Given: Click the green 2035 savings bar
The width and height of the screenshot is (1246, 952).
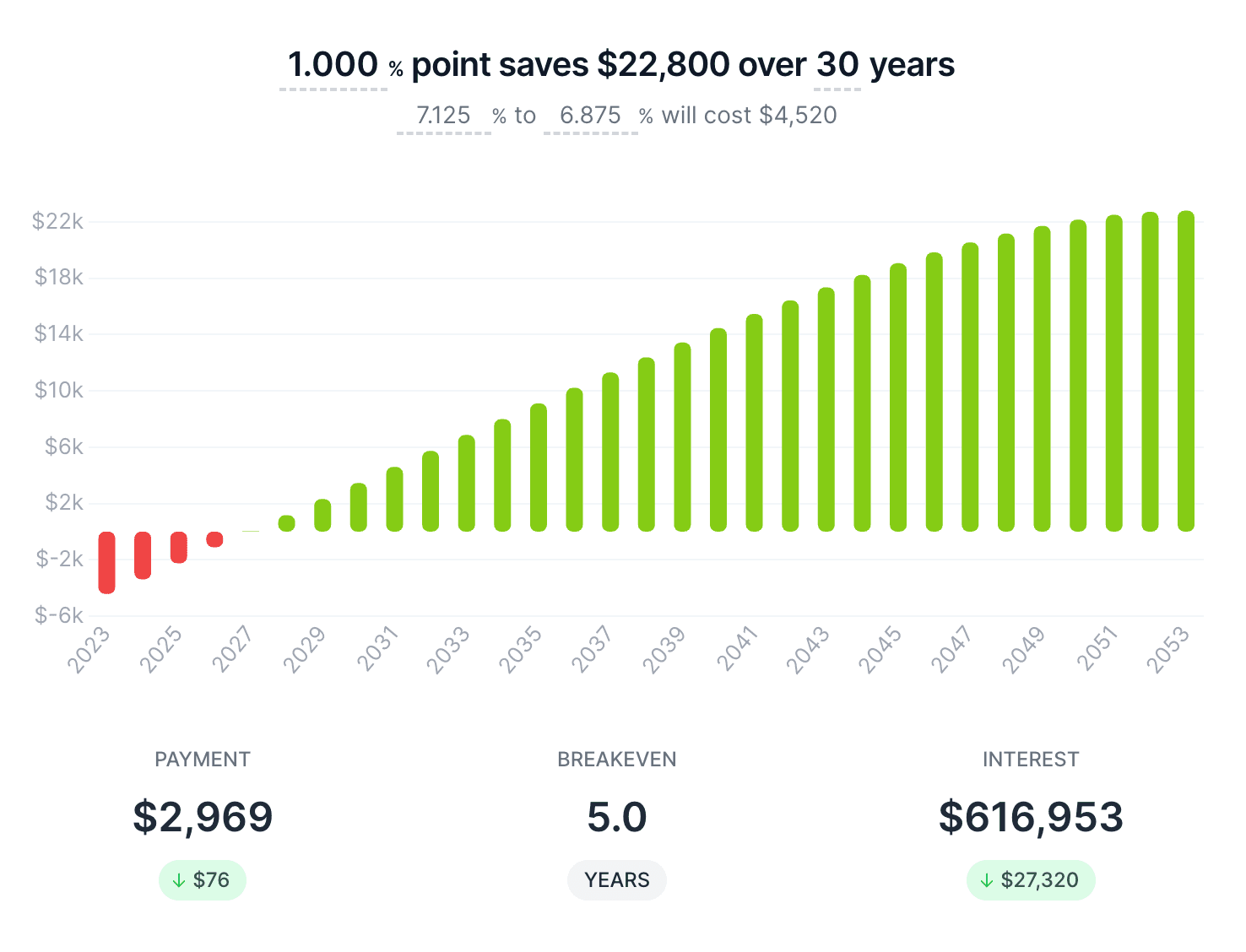Looking at the screenshot, I should coord(539,468).
